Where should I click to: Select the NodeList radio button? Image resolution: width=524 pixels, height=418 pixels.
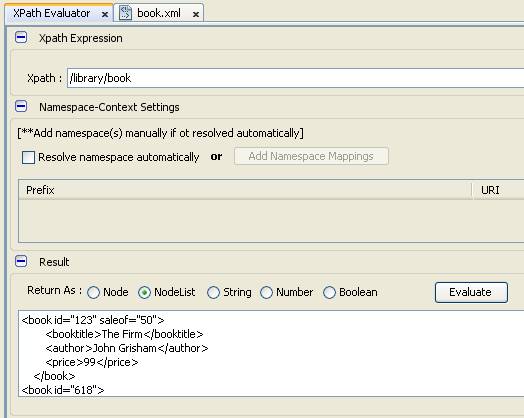point(144,292)
